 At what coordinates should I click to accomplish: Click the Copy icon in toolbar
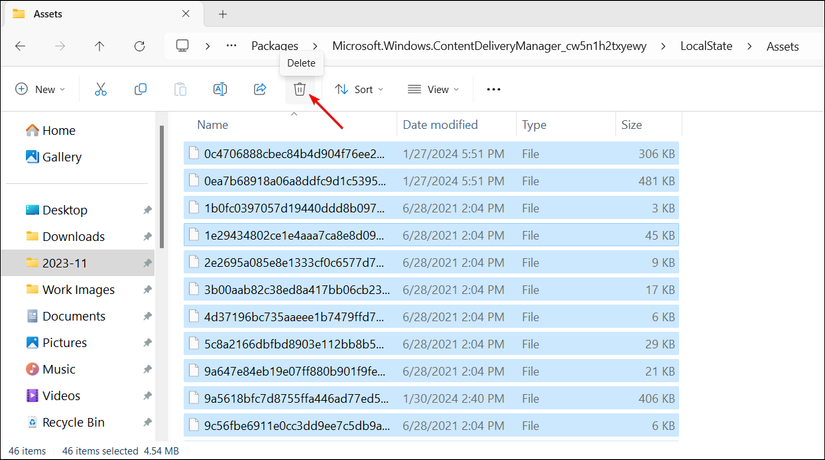(x=140, y=89)
